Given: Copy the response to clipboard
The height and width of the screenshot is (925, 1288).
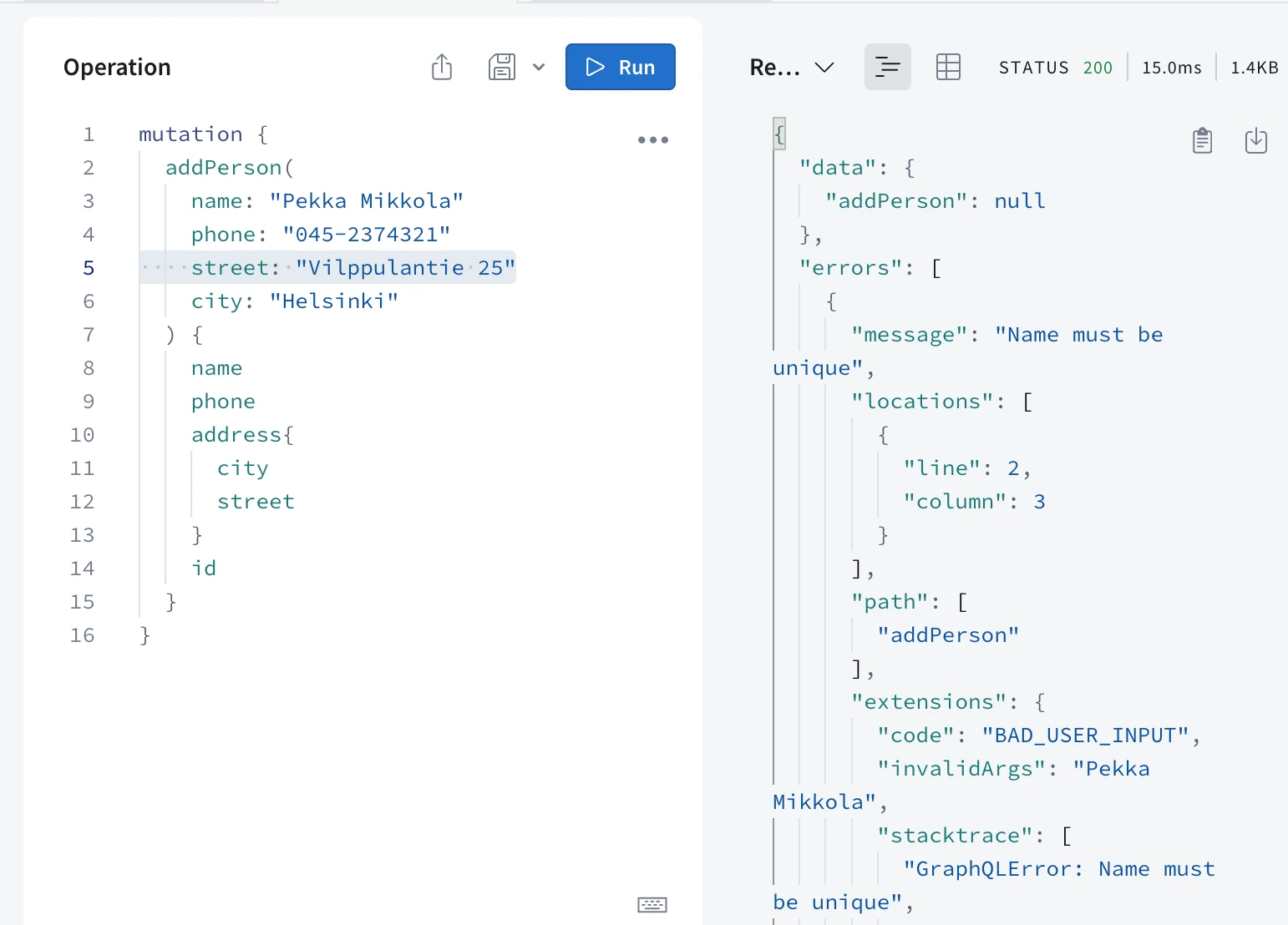Looking at the screenshot, I should (x=1202, y=140).
